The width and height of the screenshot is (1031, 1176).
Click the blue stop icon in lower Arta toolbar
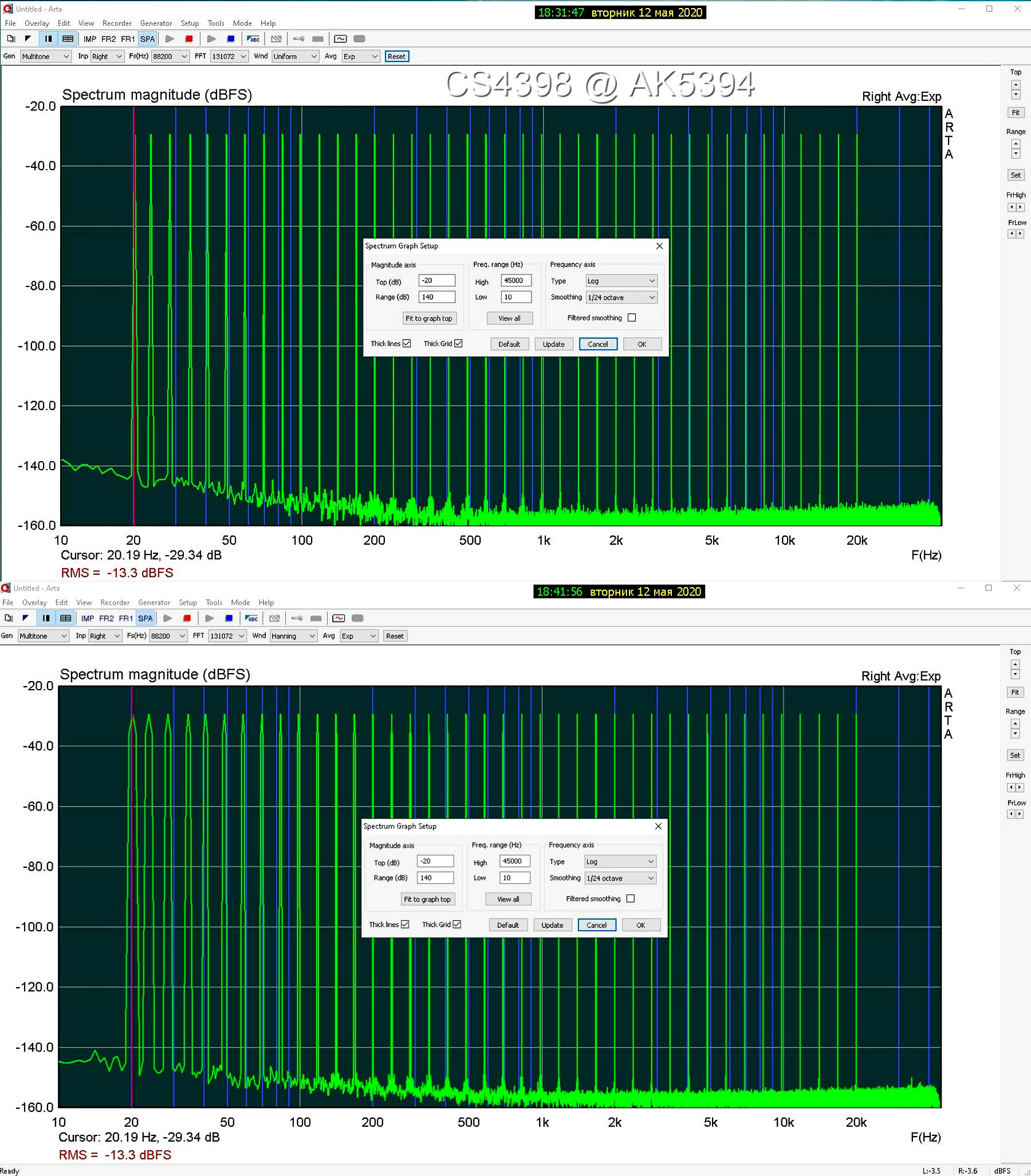tap(229, 618)
